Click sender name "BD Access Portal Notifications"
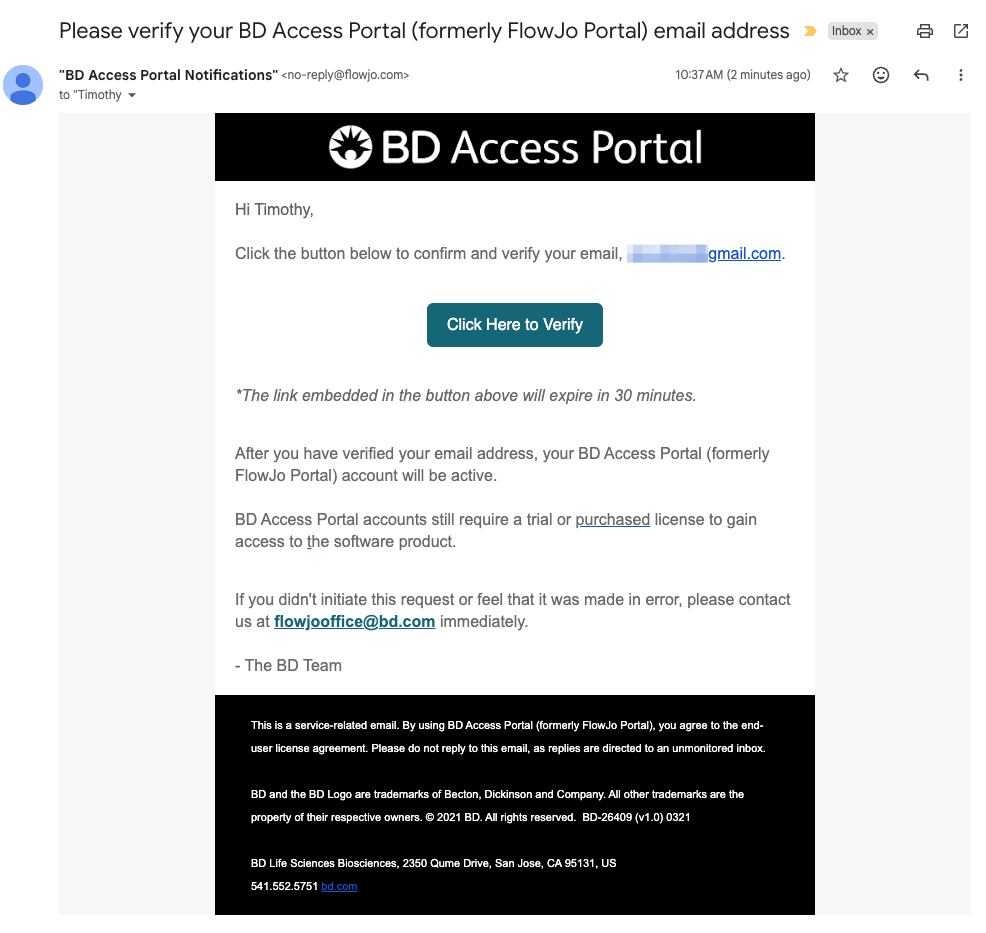986x933 pixels. 168,75
